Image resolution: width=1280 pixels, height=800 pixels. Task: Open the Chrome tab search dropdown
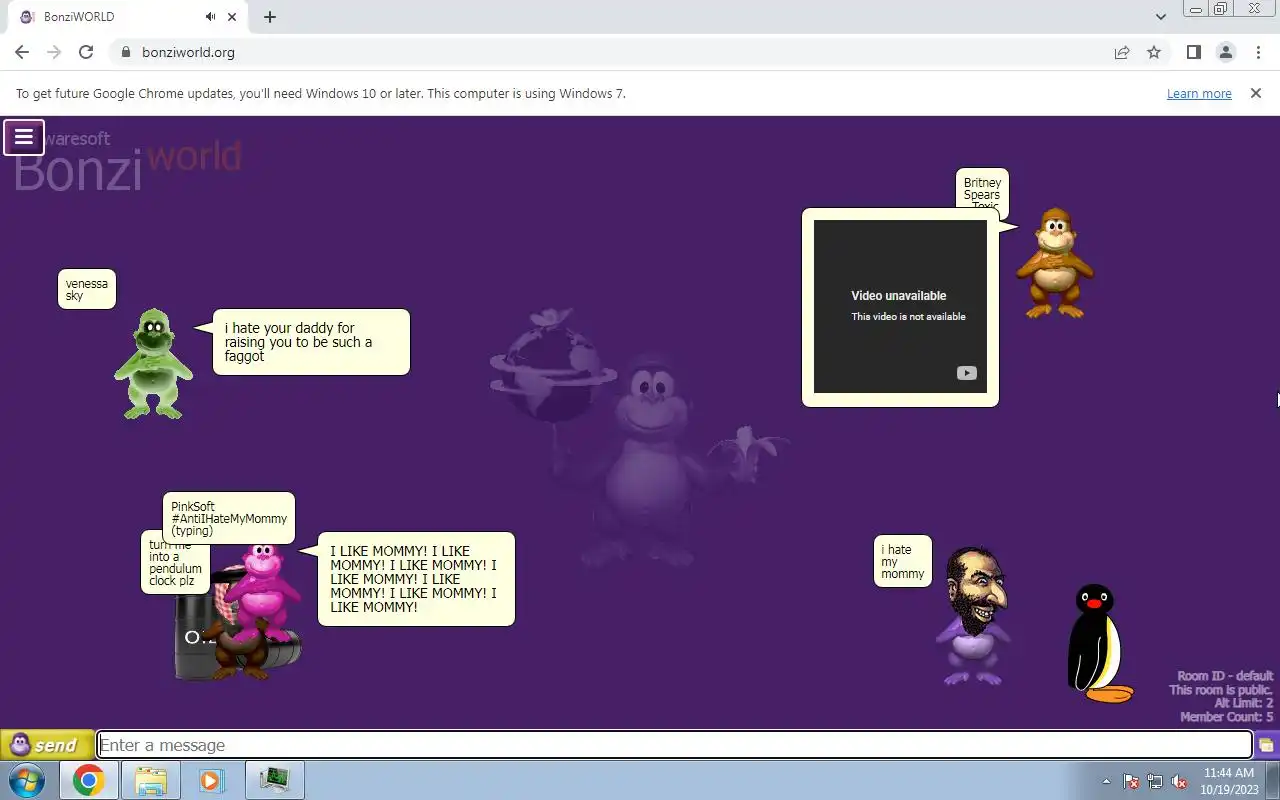point(1160,17)
